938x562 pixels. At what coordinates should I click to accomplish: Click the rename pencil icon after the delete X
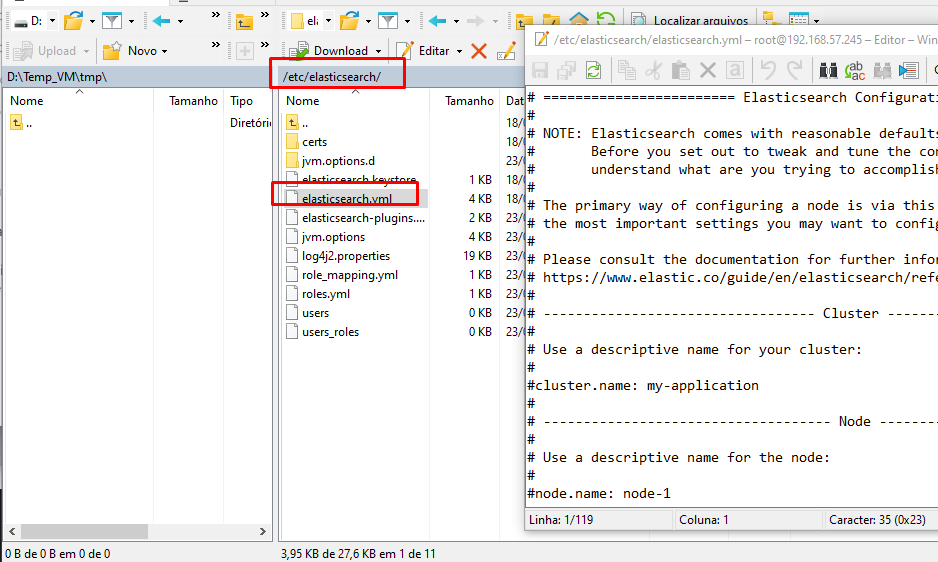tap(507, 51)
